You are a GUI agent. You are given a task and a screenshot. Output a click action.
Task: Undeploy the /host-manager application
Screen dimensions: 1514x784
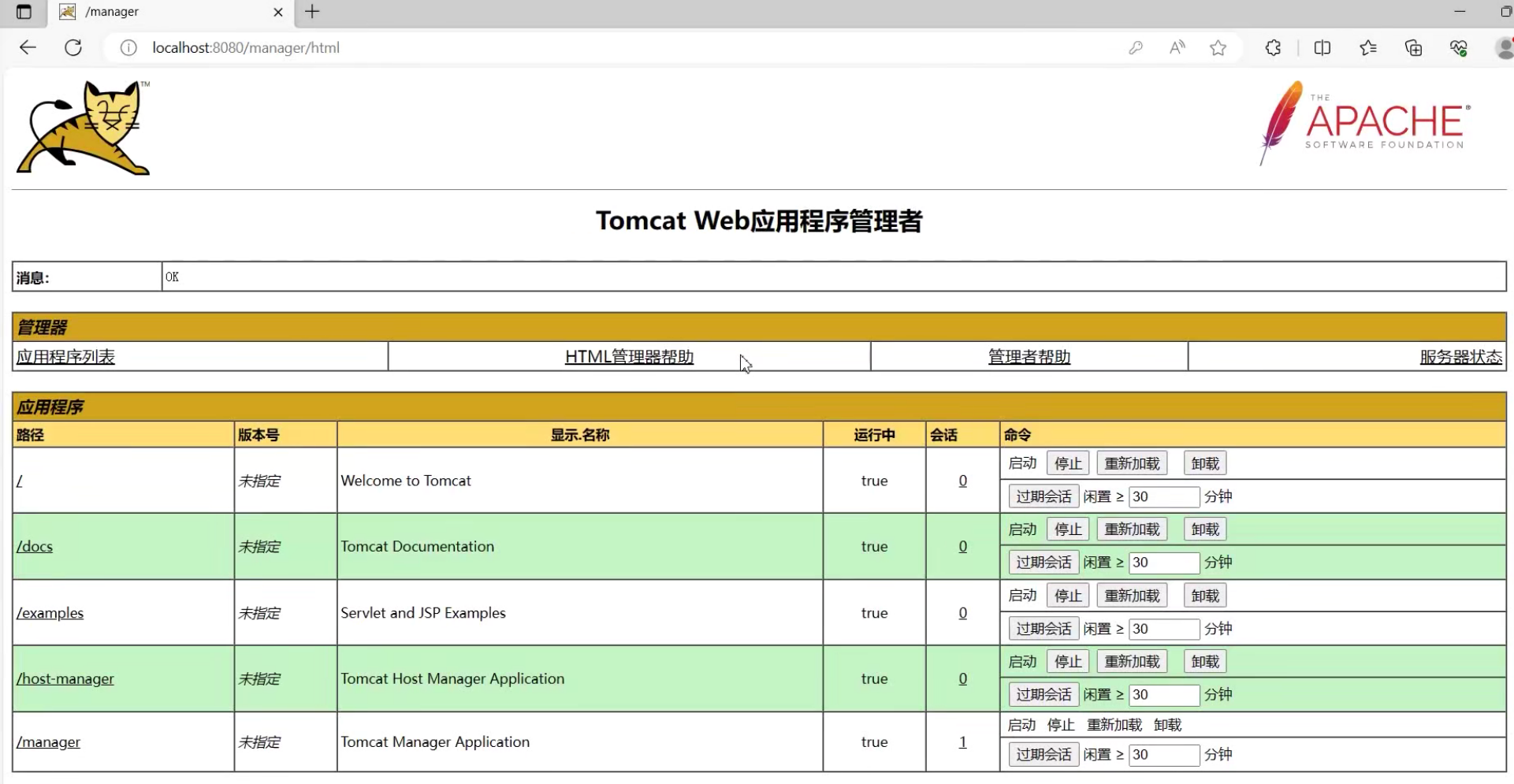pyautogui.click(x=1205, y=662)
